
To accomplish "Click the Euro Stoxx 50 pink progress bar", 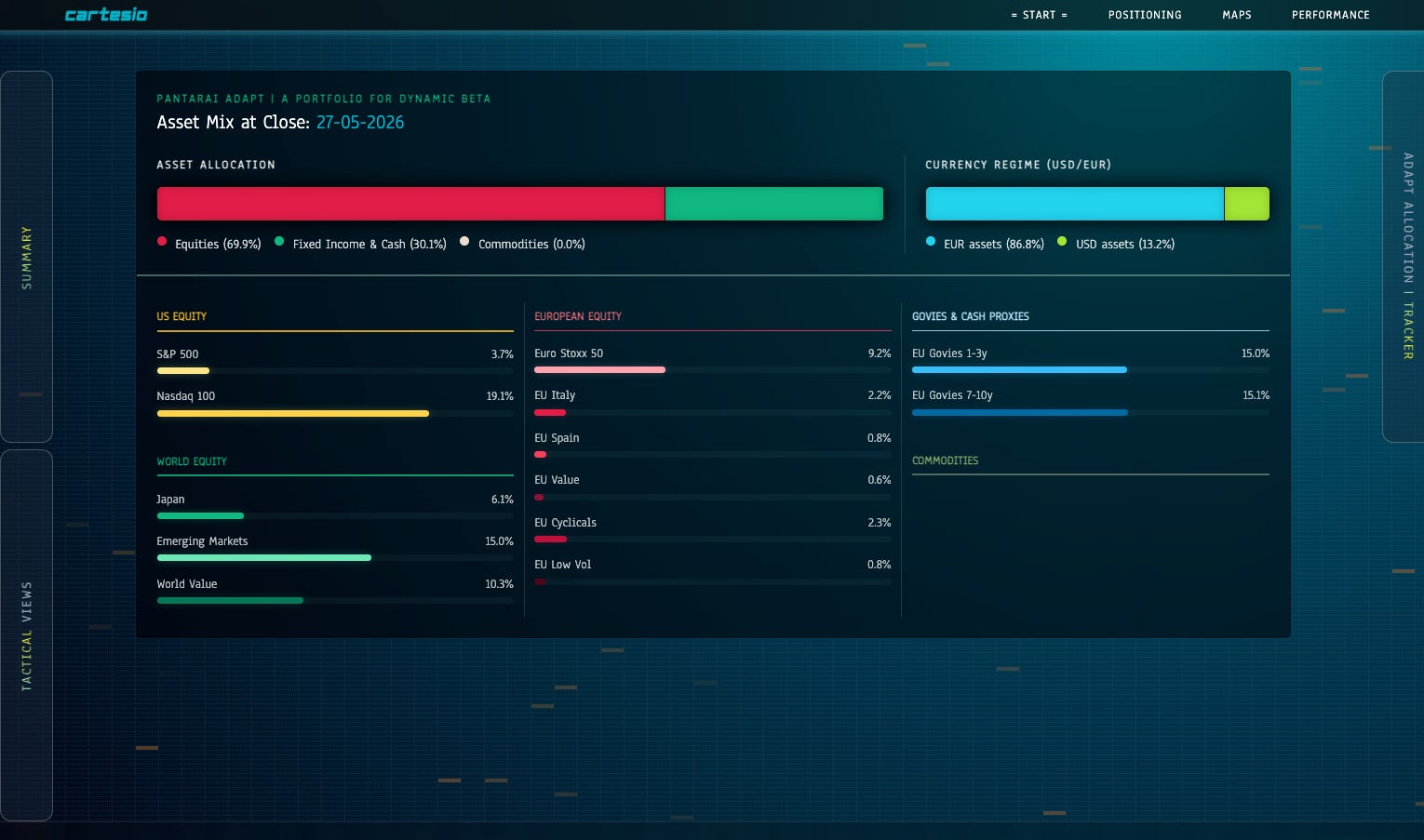I will tap(599, 370).
